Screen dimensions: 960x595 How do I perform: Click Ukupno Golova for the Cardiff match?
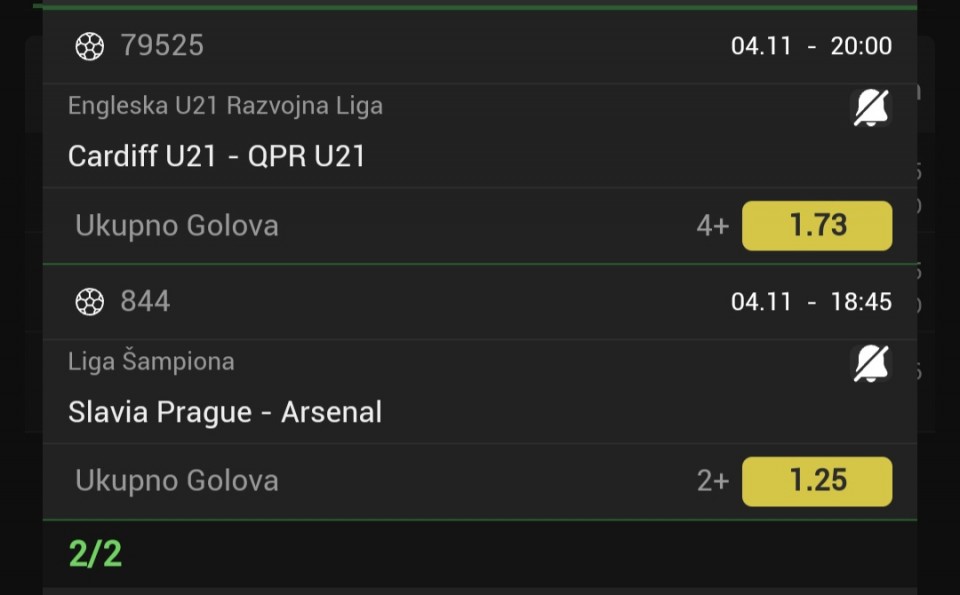point(177,226)
